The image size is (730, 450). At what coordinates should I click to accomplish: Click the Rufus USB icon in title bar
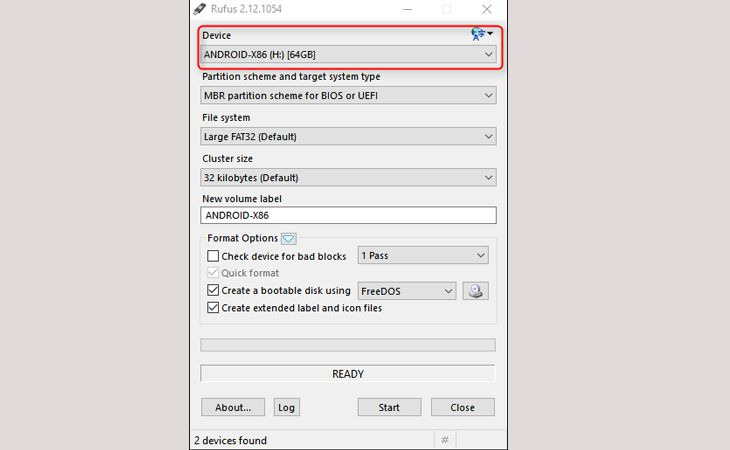(200, 9)
